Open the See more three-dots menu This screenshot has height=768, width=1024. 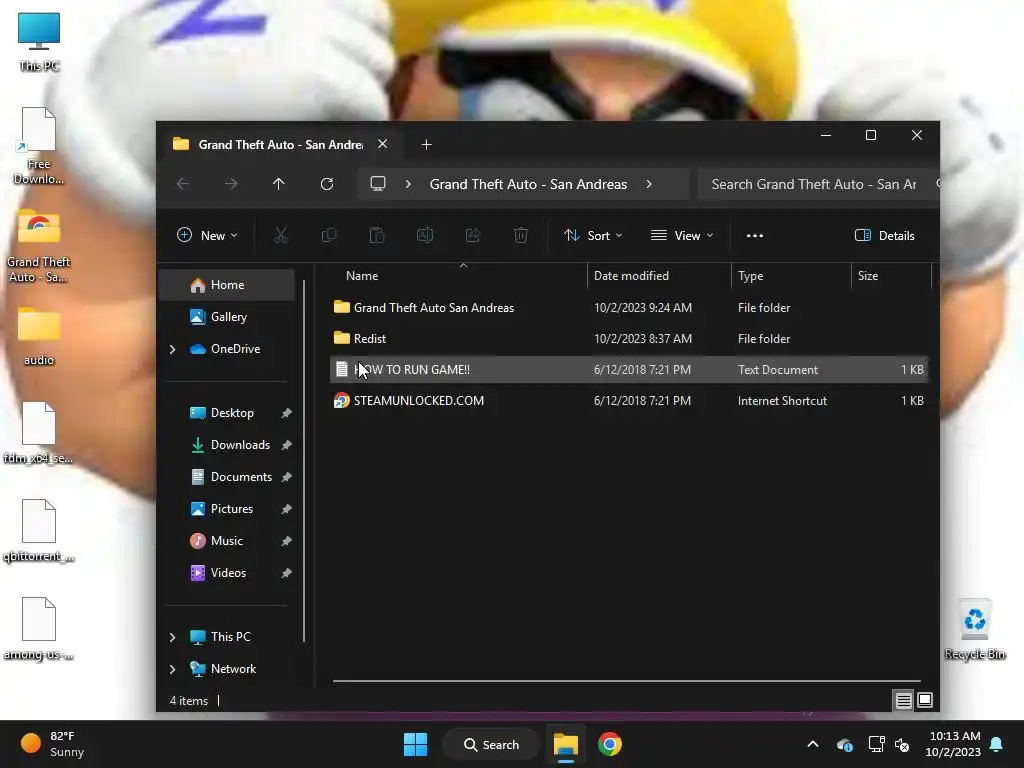pyautogui.click(x=755, y=236)
